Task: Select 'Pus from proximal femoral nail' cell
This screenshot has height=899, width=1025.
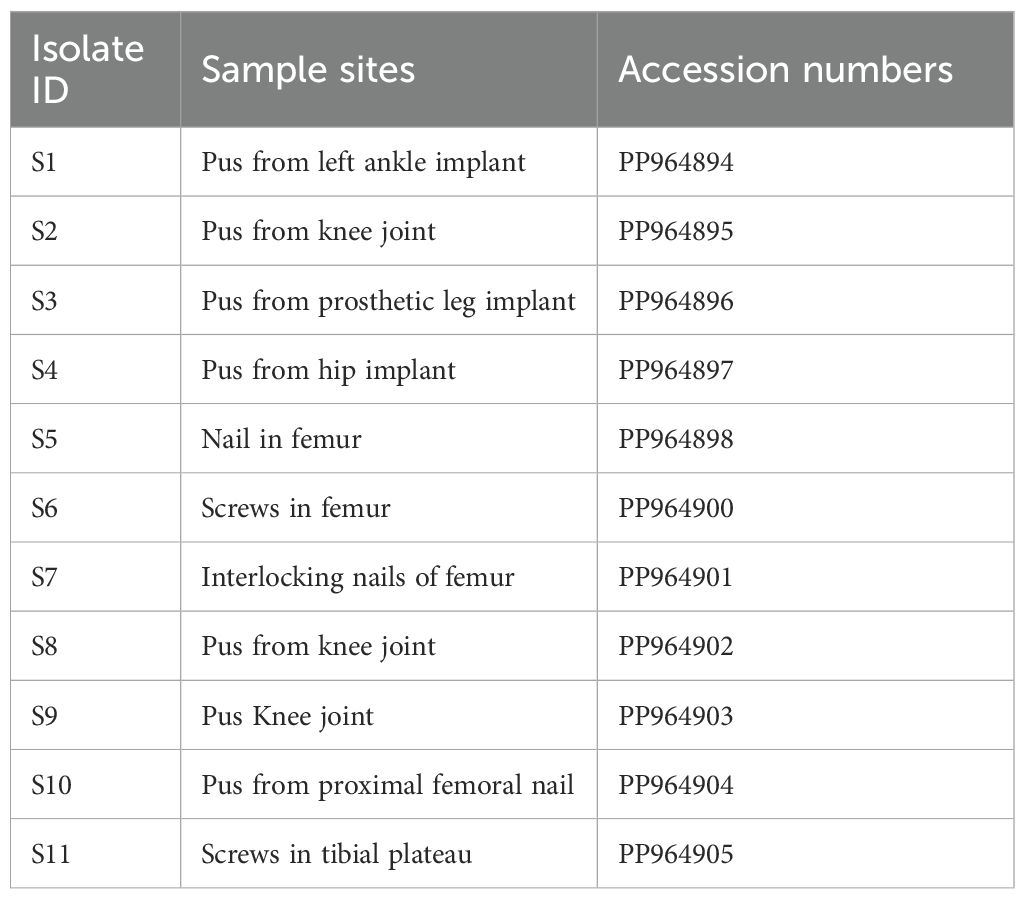Action: point(389,785)
